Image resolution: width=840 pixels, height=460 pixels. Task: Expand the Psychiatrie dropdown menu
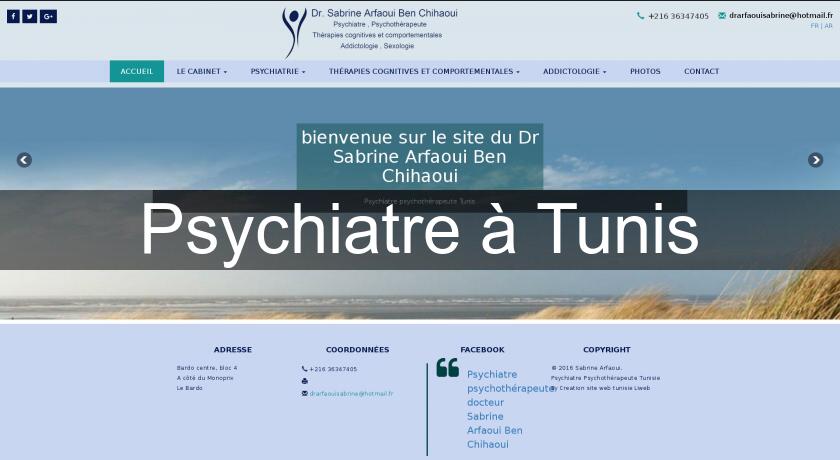point(278,71)
